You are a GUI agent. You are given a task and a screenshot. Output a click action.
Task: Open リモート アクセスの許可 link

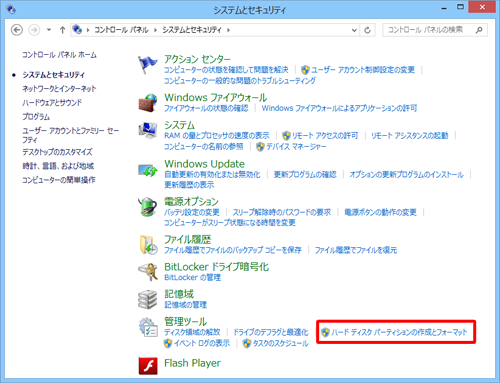click(x=325, y=136)
